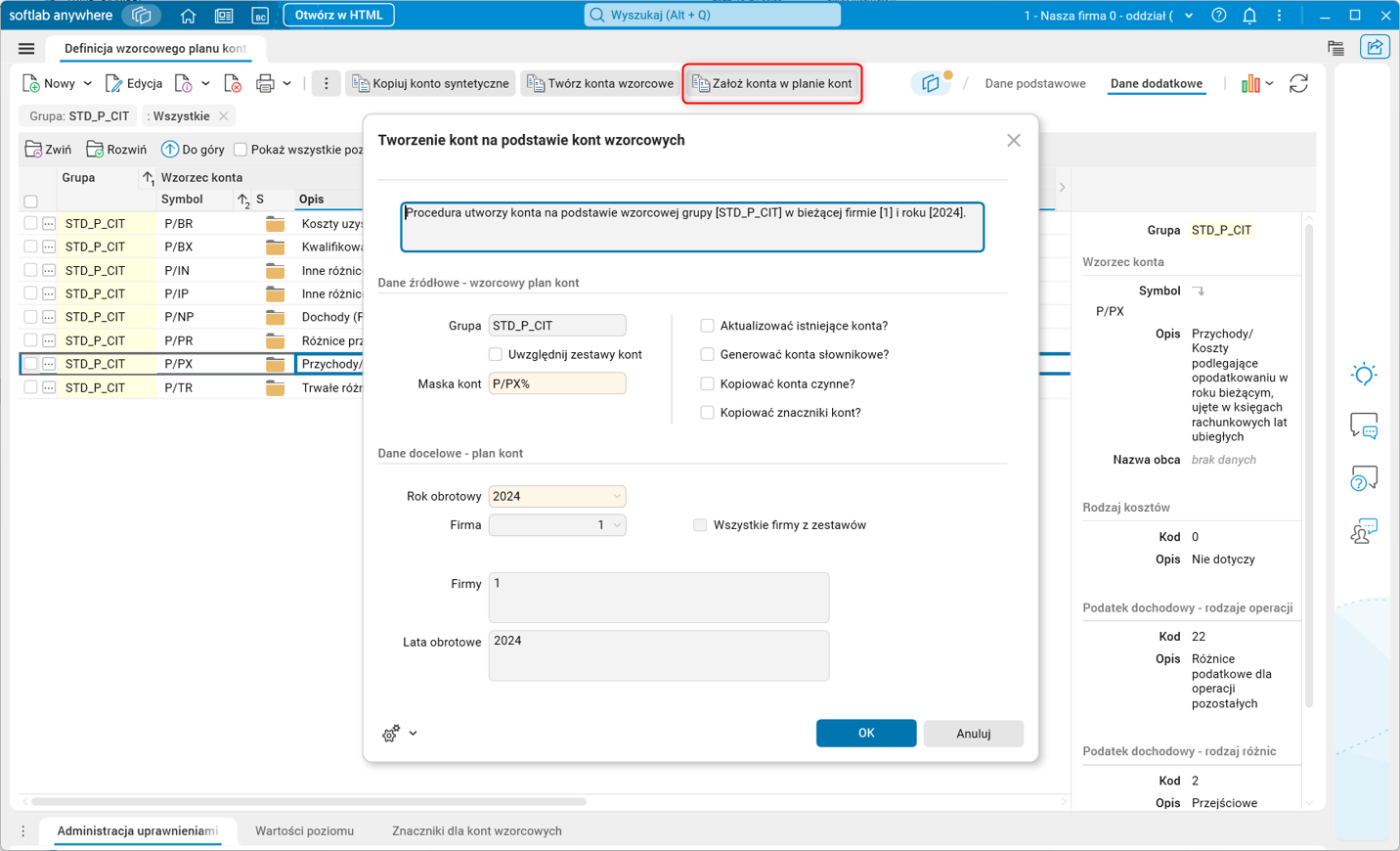Open the help chat sidebar icon
The image size is (1400, 851).
(1364, 478)
